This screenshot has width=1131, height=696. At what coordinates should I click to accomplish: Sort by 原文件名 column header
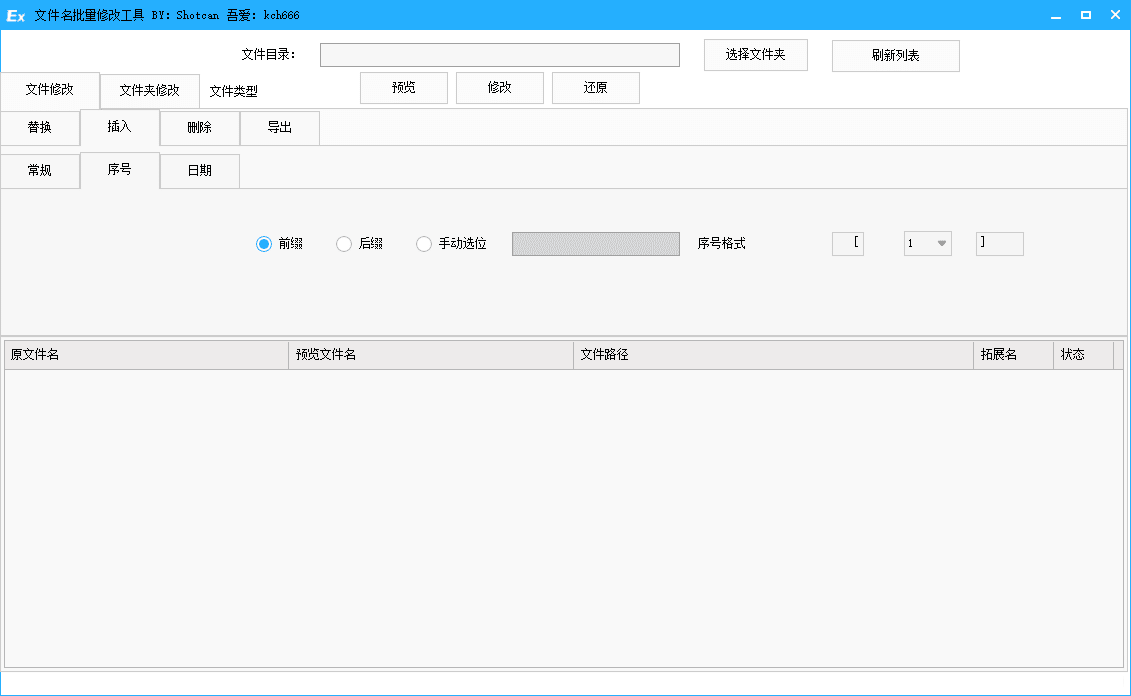click(x=146, y=355)
